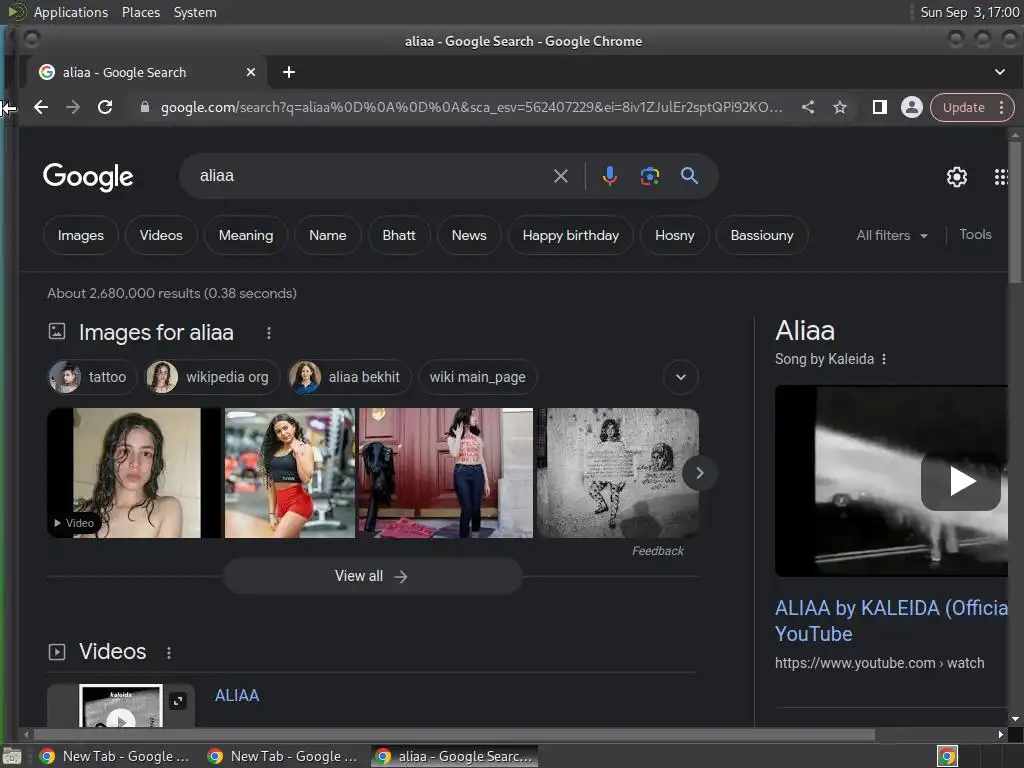This screenshot has height=768, width=1024.
Task: Select the Bassiouny filter chip
Action: (762, 235)
